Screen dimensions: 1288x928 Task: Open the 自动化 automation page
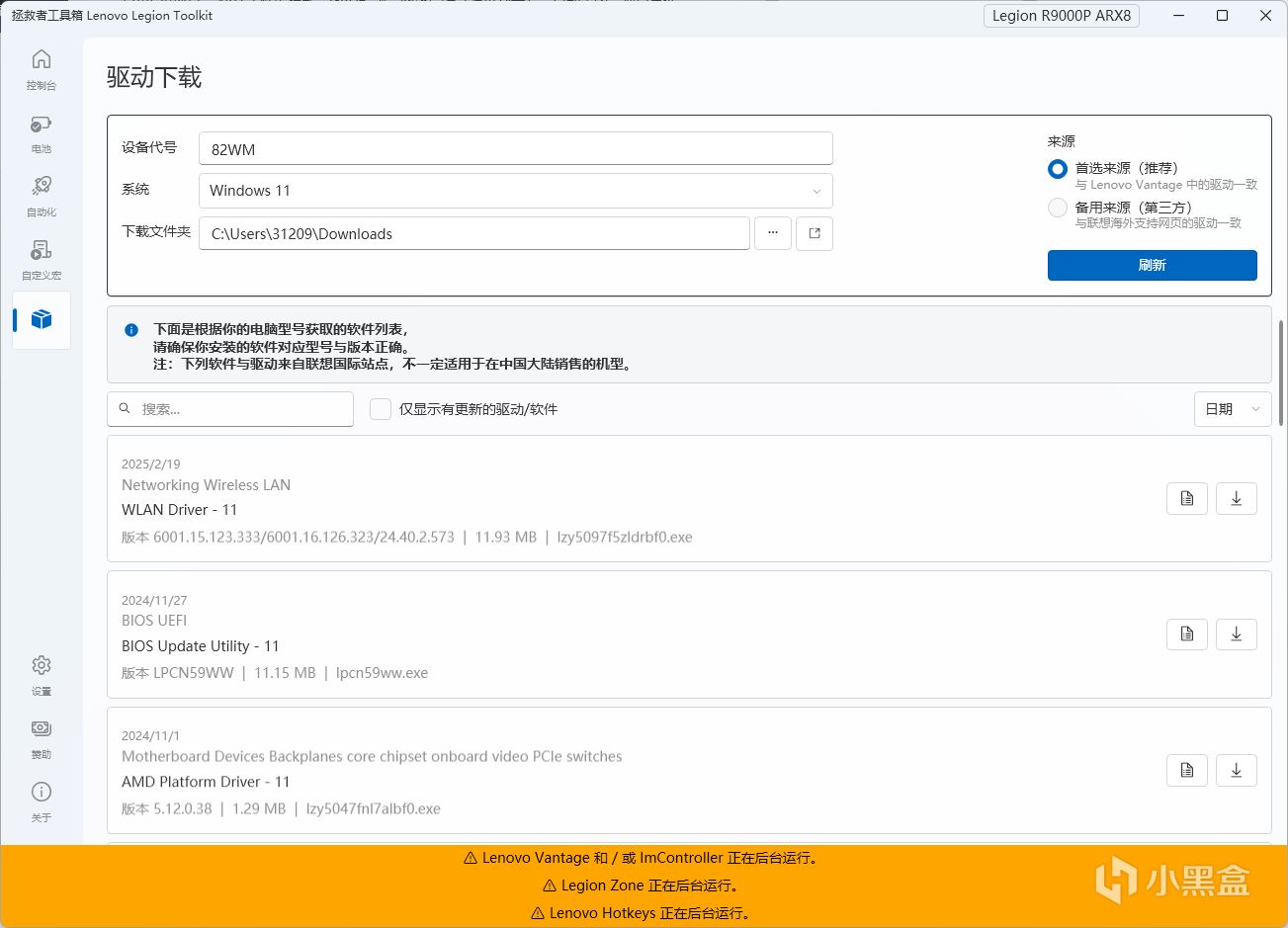pyautogui.click(x=42, y=196)
